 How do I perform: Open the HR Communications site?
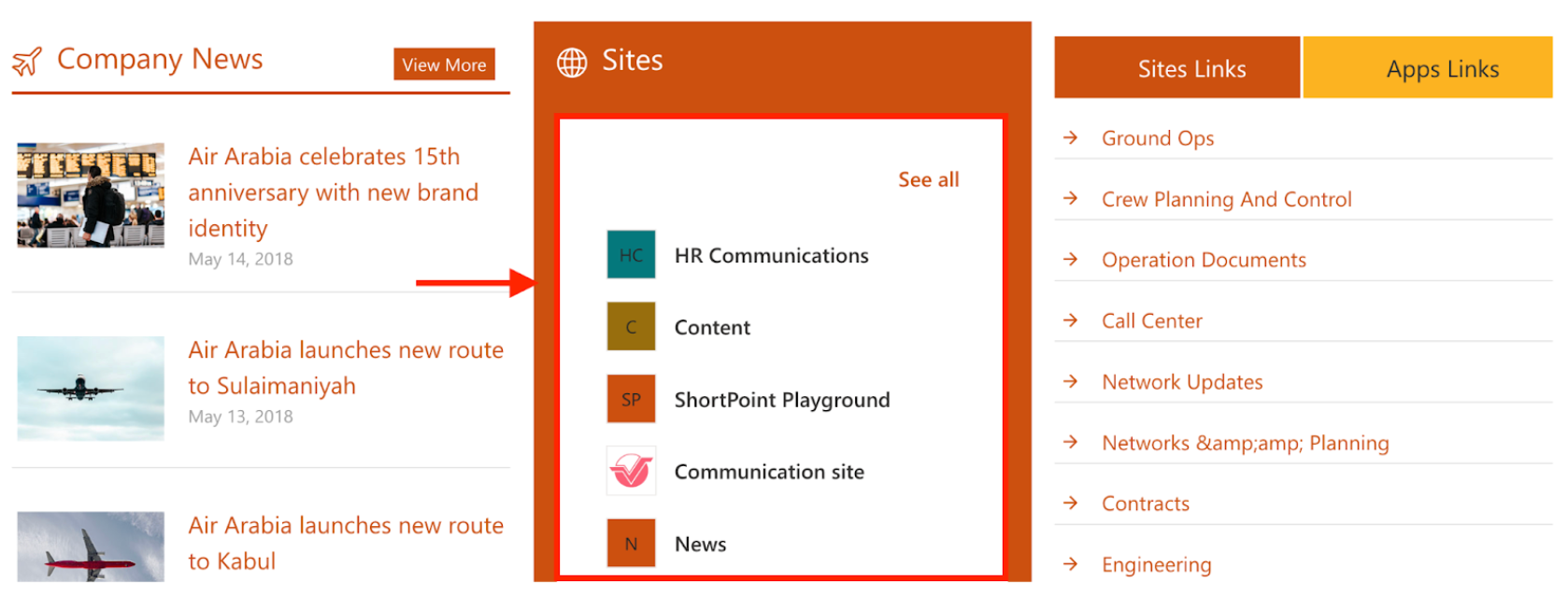click(772, 255)
